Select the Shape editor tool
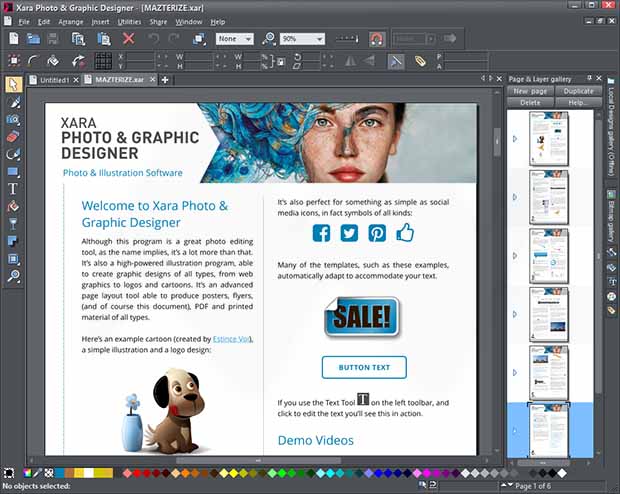Screen dimensions: 620x494 13,154
